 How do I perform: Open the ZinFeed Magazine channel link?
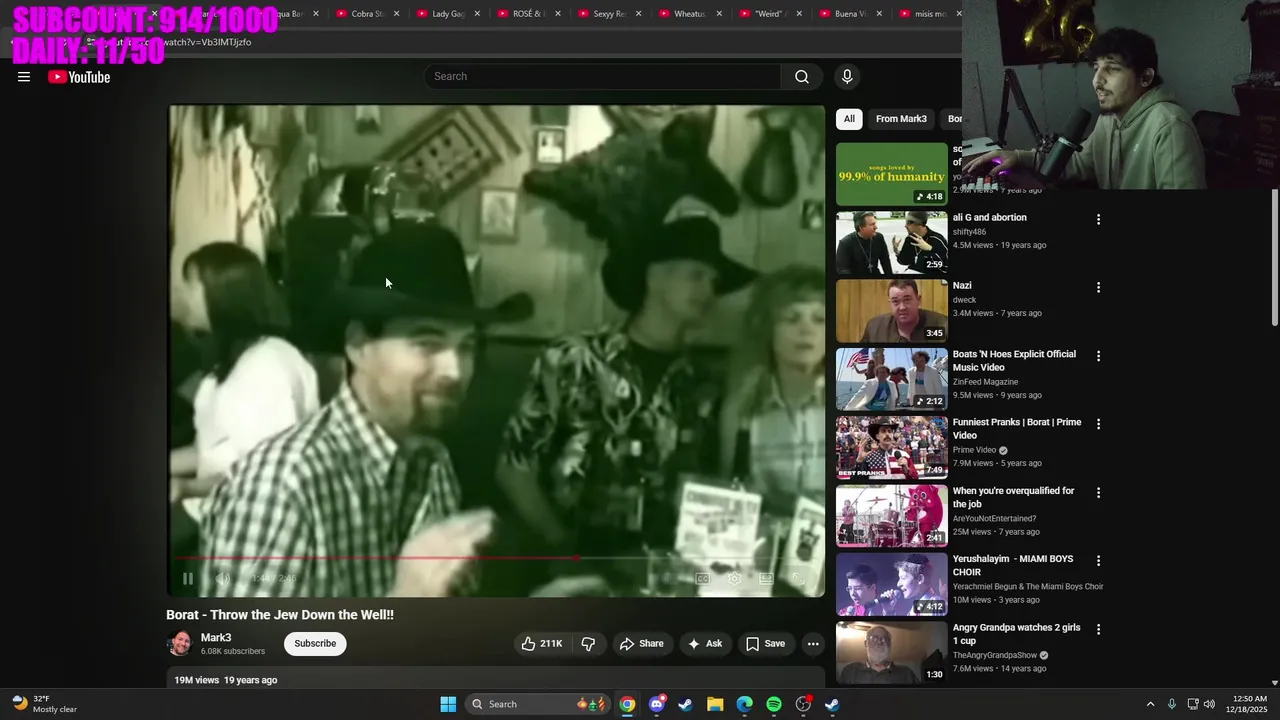(x=986, y=382)
